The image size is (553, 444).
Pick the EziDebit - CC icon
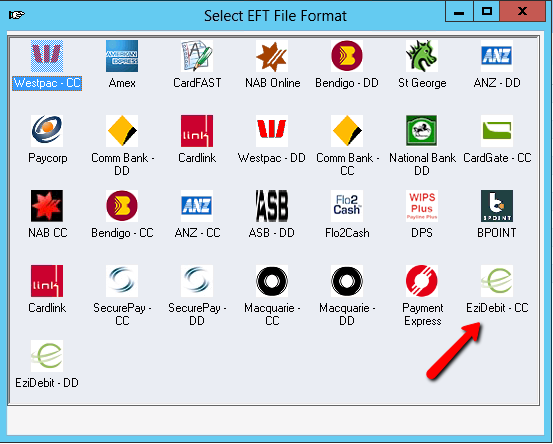point(497,281)
